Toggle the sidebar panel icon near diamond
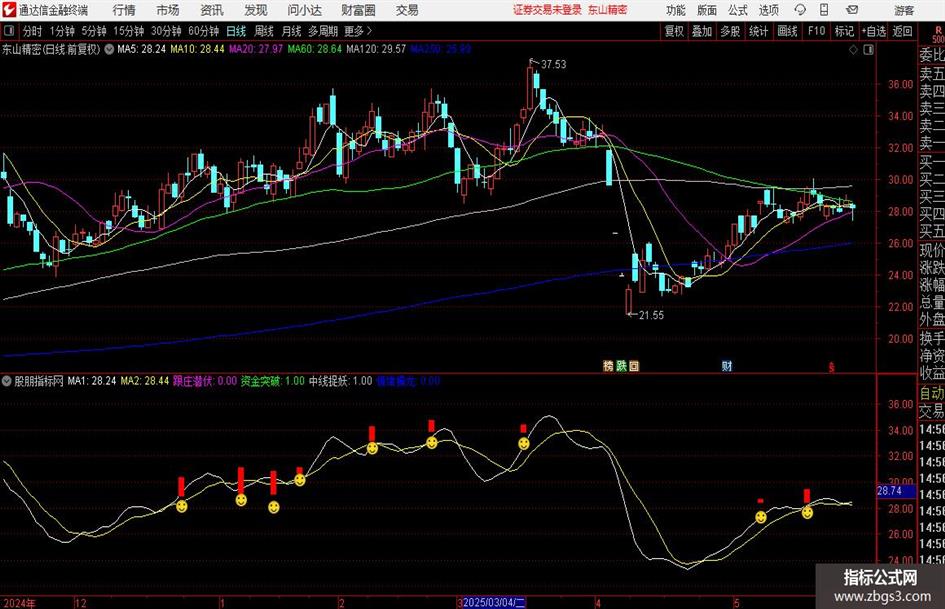 [x=868, y=50]
